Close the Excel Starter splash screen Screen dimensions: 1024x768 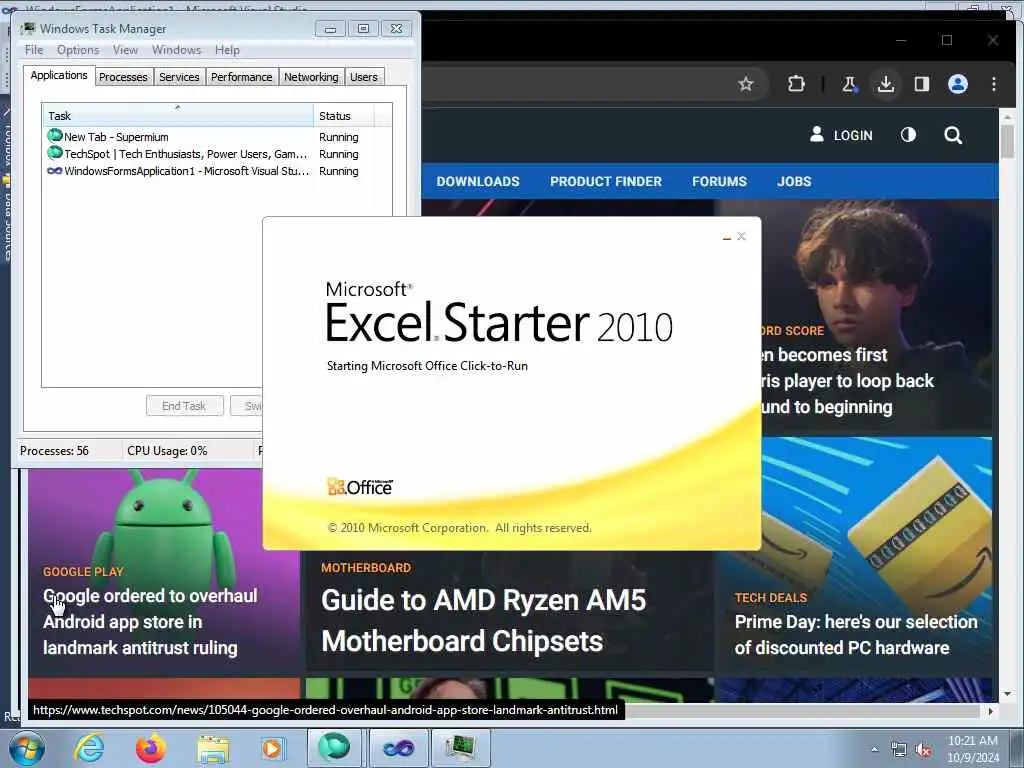tap(741, 236)
